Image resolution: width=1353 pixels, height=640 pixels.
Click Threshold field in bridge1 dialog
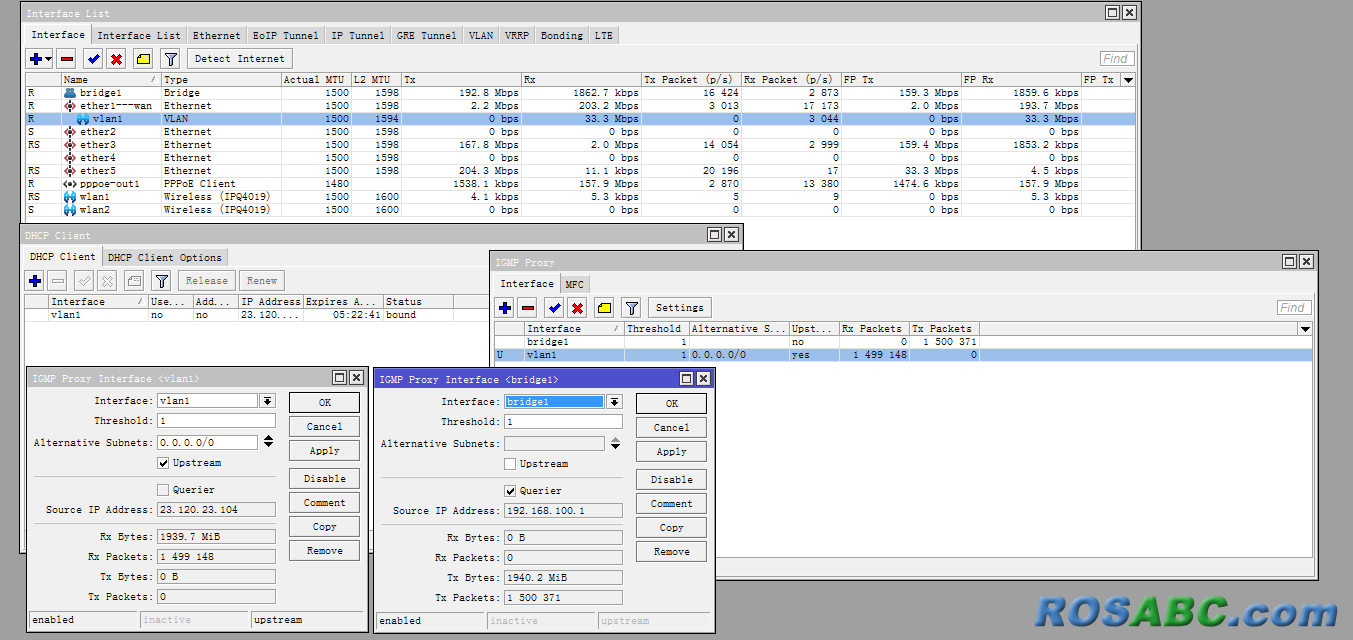pos(563,422)
